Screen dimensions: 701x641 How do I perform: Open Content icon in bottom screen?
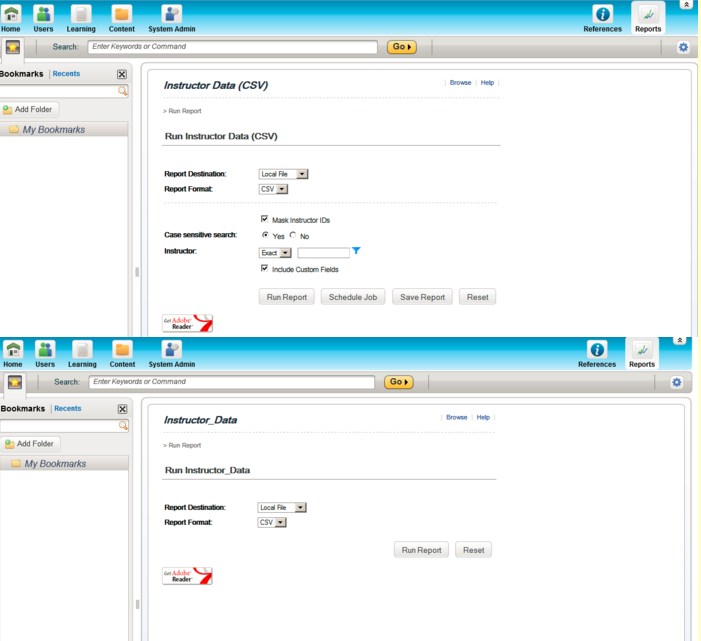coord(122,350)
